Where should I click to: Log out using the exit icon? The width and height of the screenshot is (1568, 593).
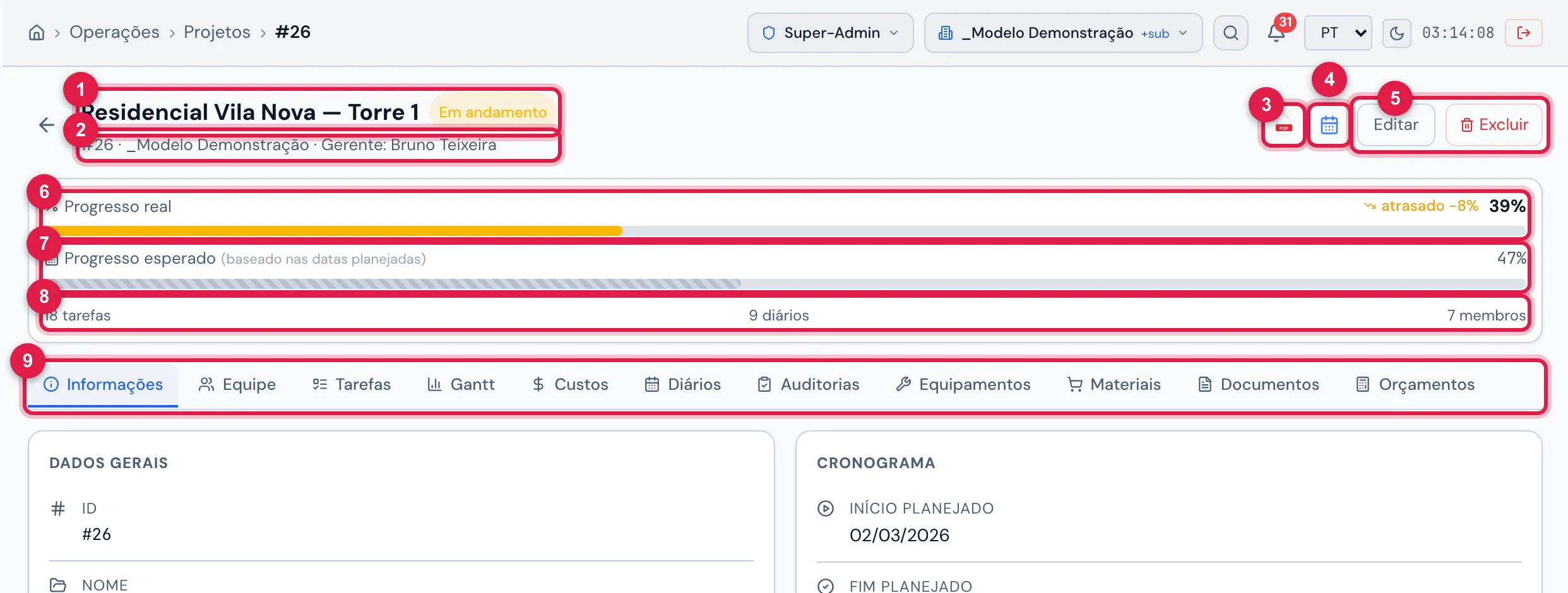click(1523, 33)
